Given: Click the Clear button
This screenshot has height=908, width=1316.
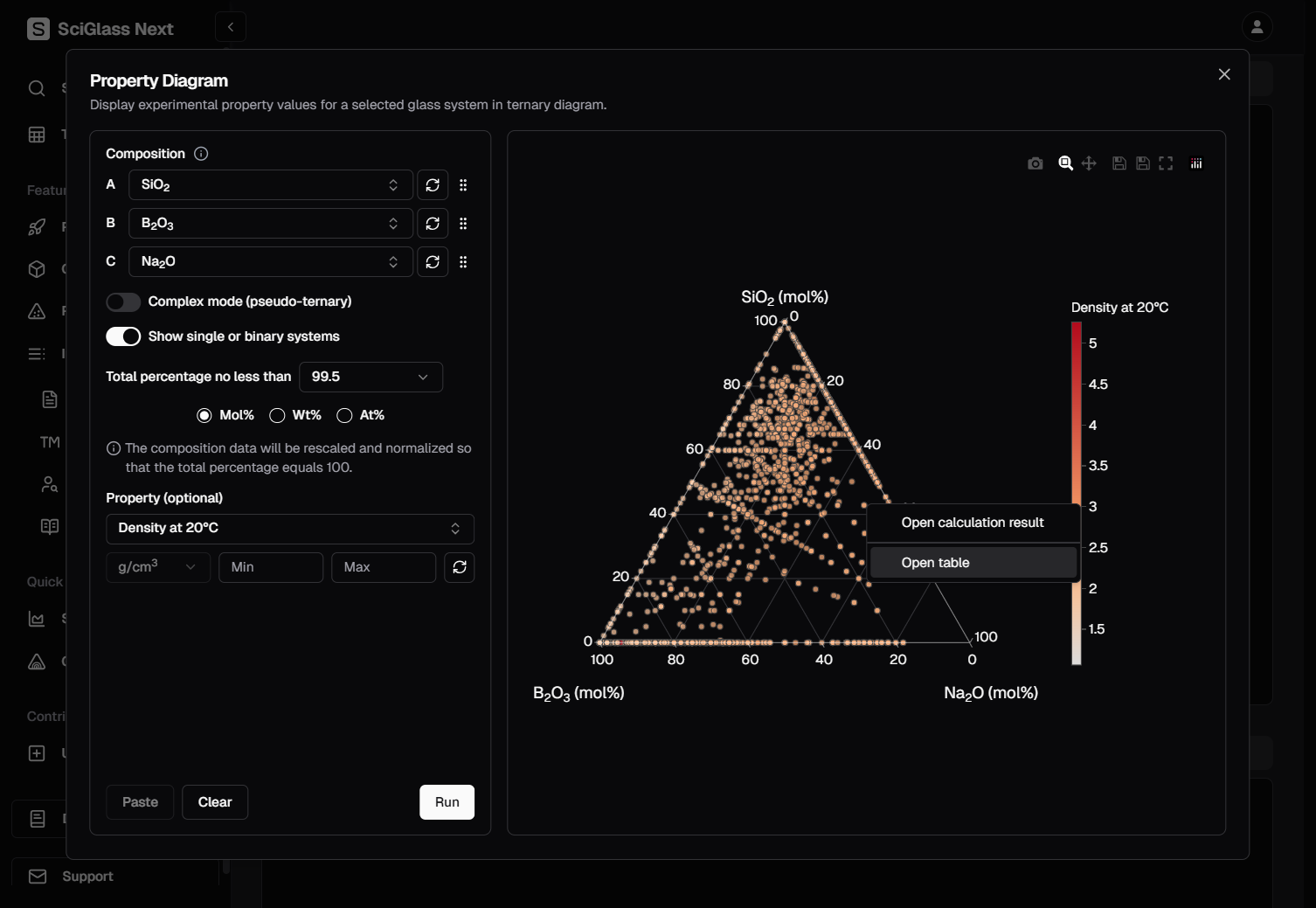Looking at the screenshot, I should pyautogui.click(x=215, y=802).
